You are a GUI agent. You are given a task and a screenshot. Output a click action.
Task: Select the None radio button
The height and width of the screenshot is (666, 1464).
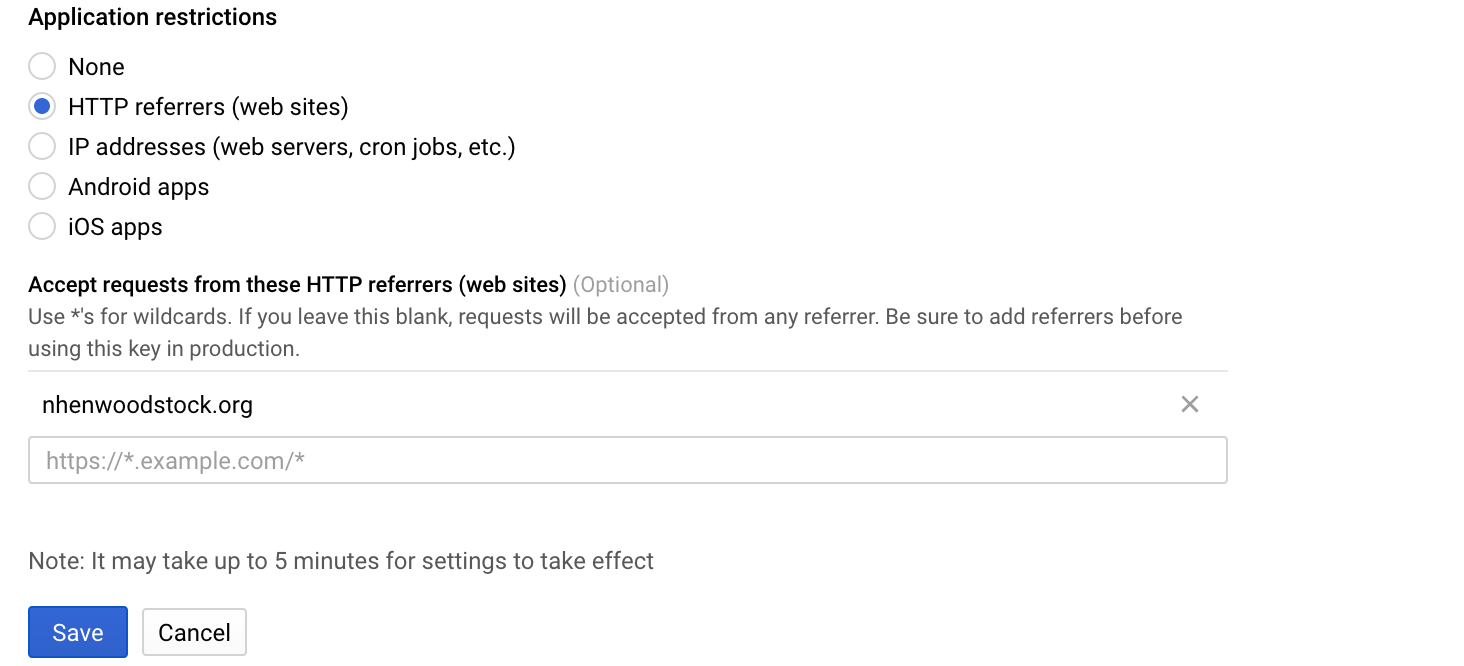(42, 67)
